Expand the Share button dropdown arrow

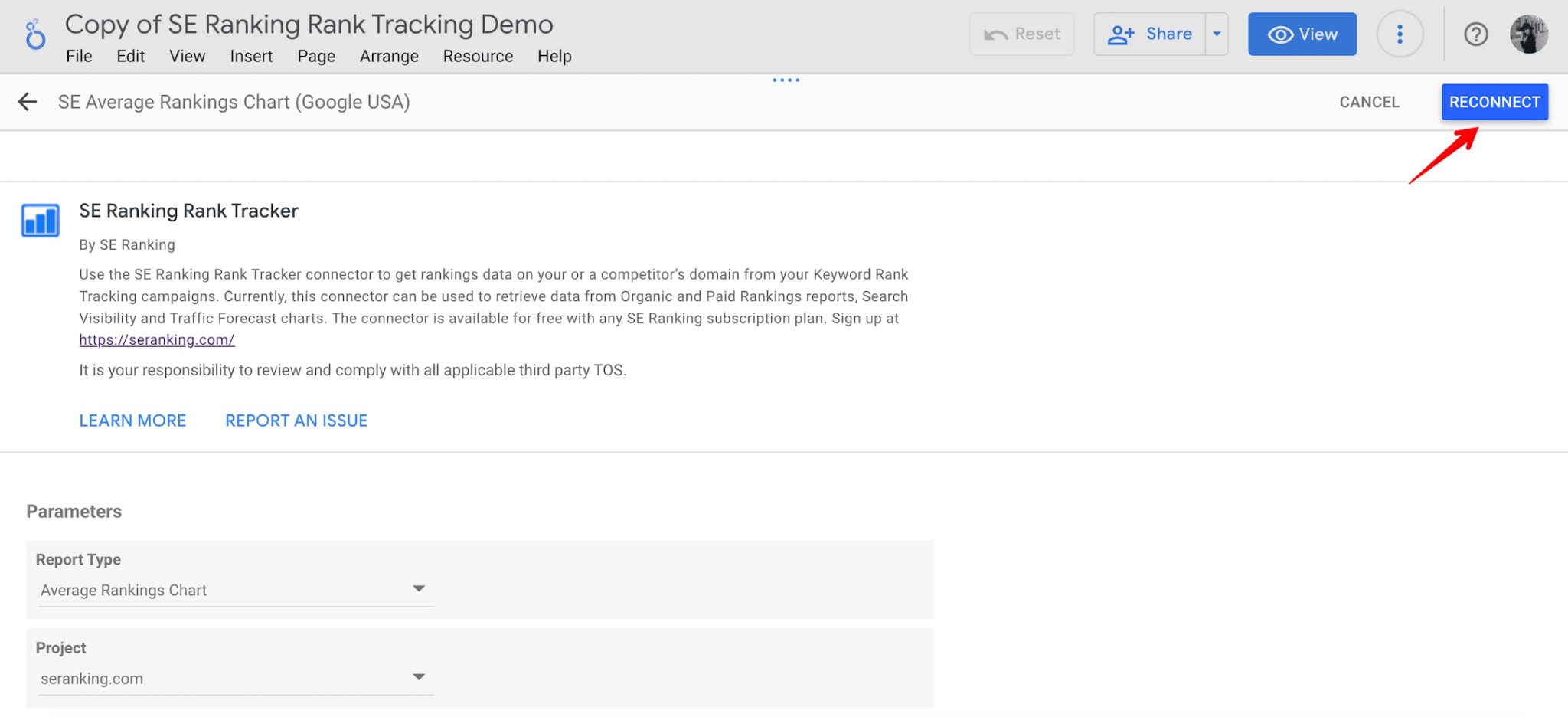tap(1217, 34)
